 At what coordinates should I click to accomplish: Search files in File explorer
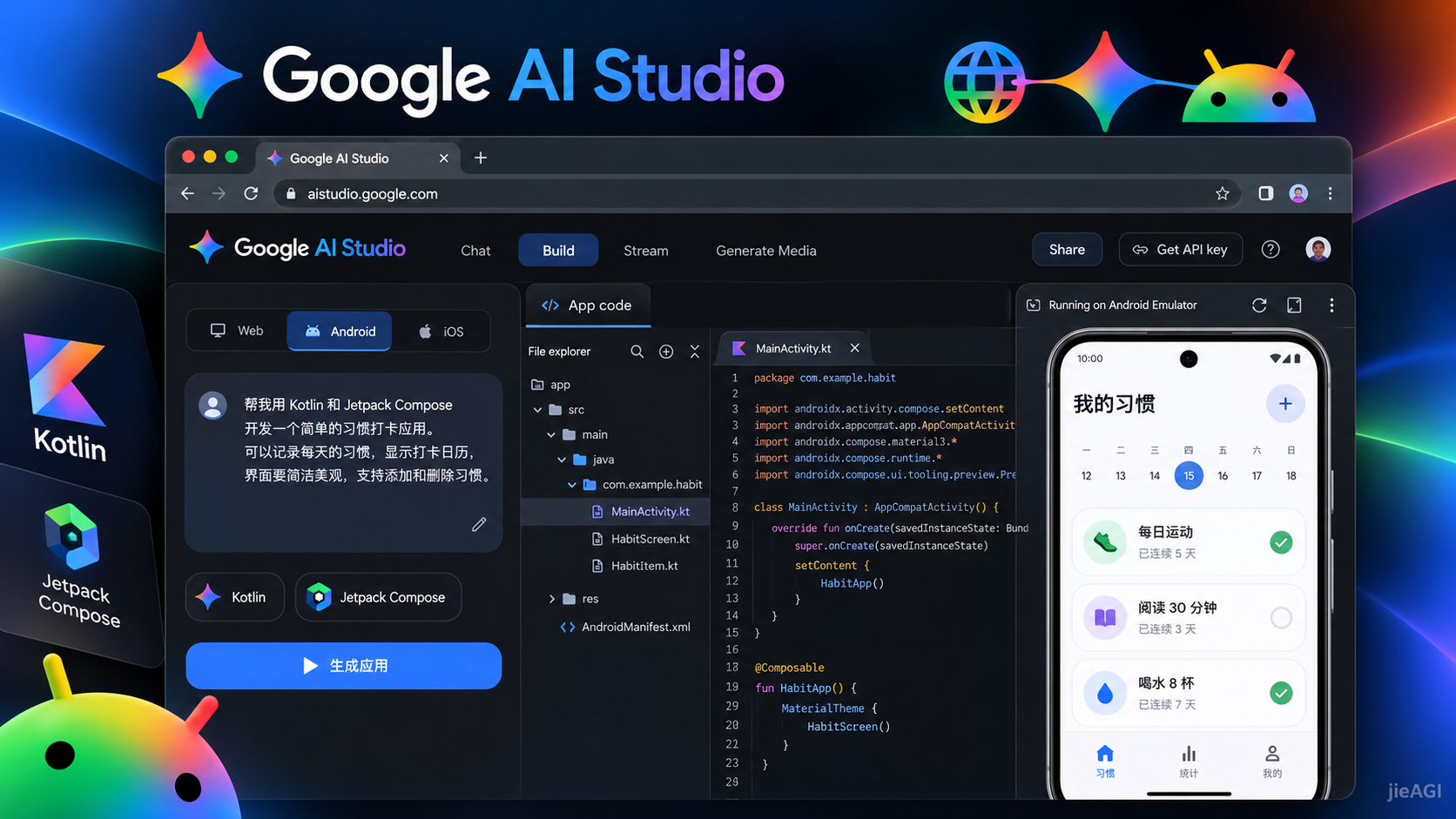point(637,352)
